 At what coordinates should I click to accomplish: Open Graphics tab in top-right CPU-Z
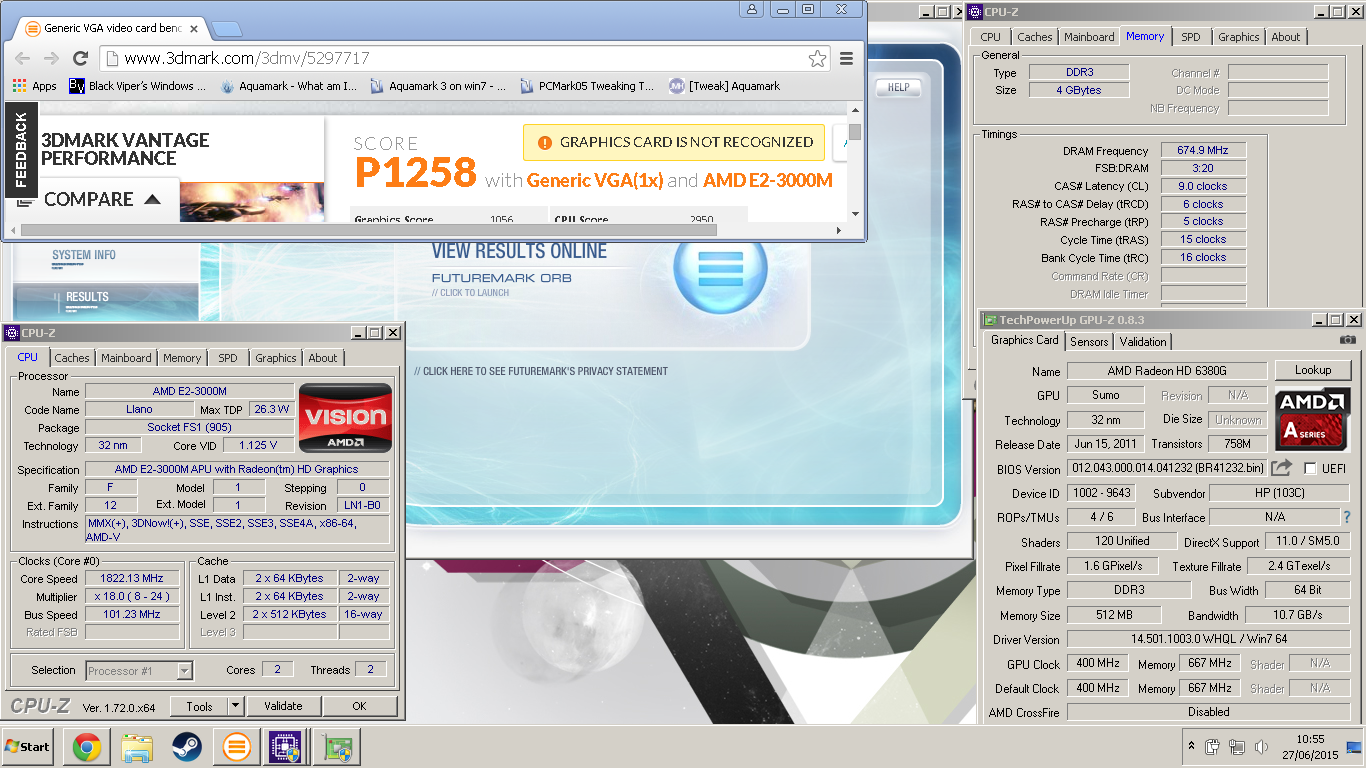pyautogui.click(x=1238, y=37)
